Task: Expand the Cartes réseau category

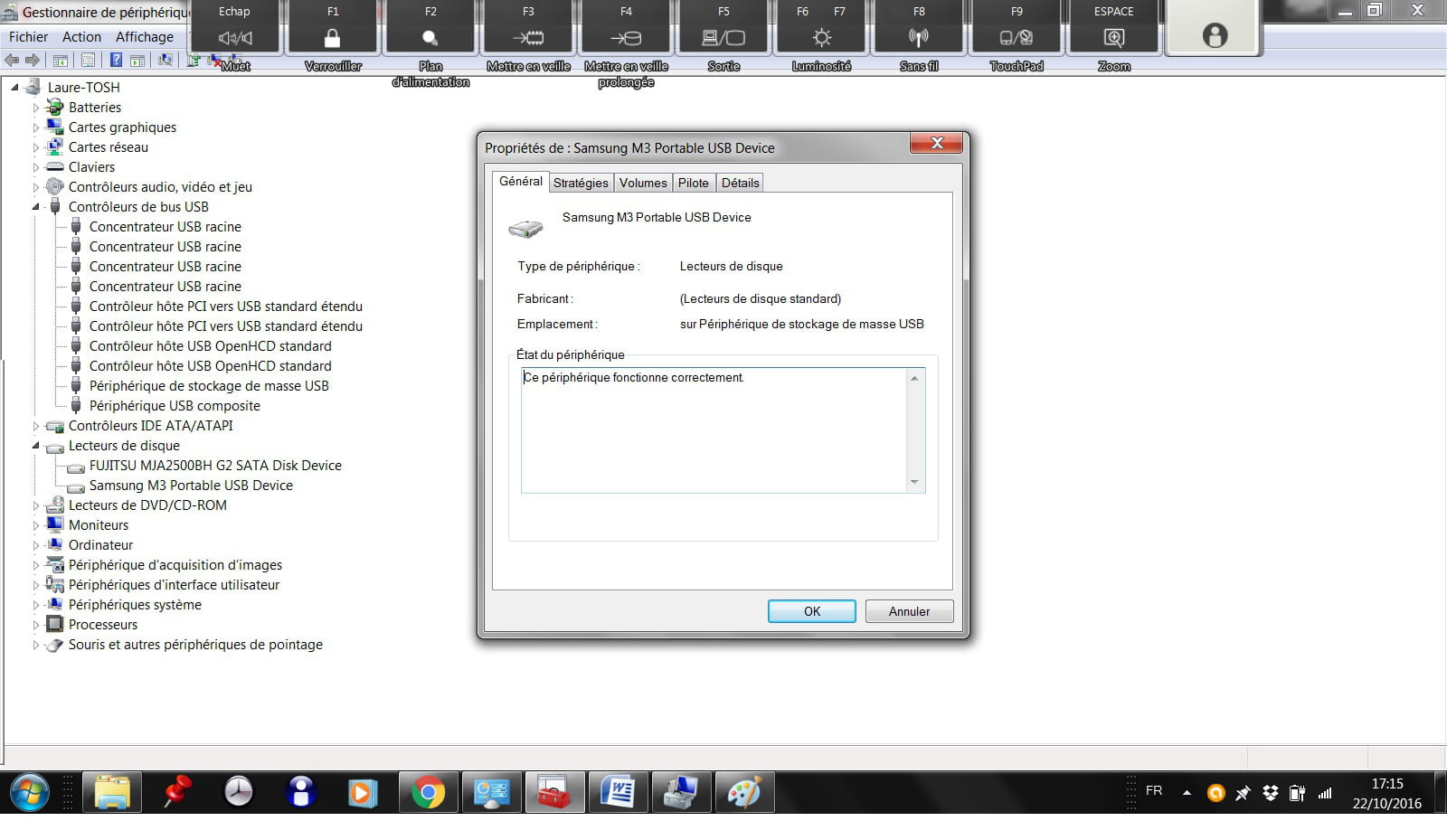Action: pos(36,147)
